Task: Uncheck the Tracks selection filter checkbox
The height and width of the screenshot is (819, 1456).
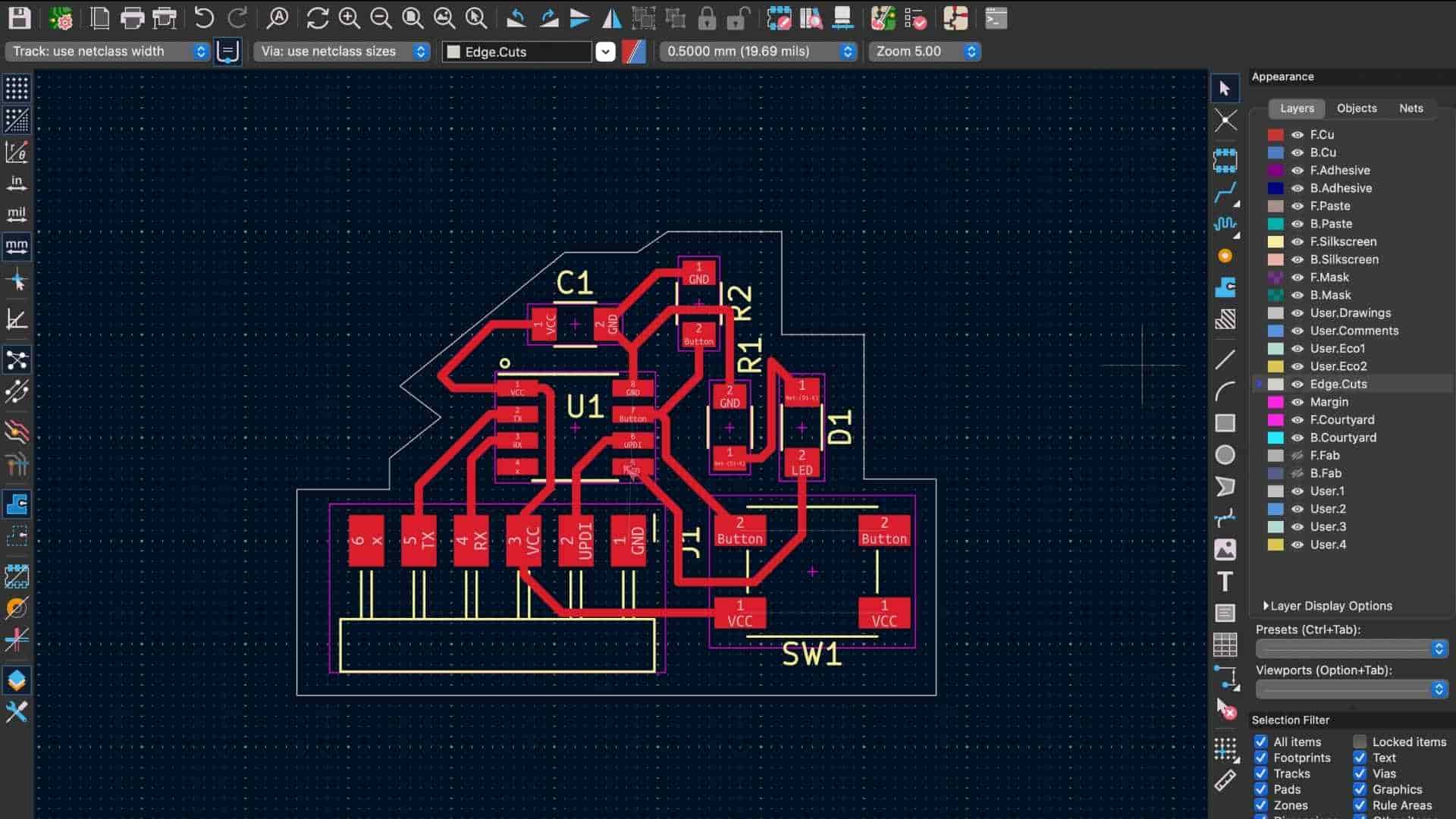Action: point(1260,773)
